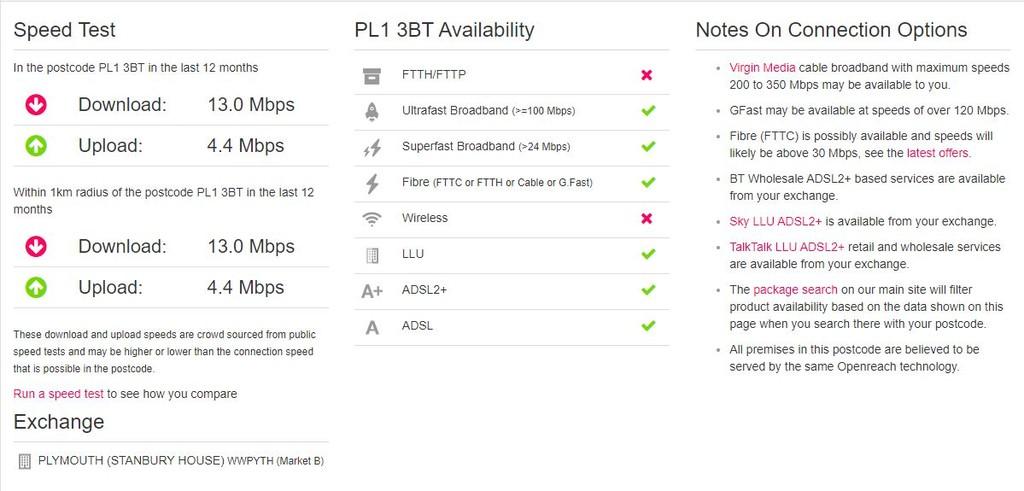The image size is (1024, 491).
Task: Click the Exchange building icon beside PLYMOUTH
Action: [24, 461]
